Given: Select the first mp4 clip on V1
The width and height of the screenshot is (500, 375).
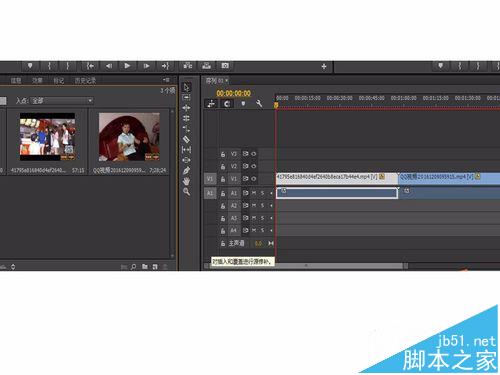Looking at the screenshot, I should tap(337, 179).
